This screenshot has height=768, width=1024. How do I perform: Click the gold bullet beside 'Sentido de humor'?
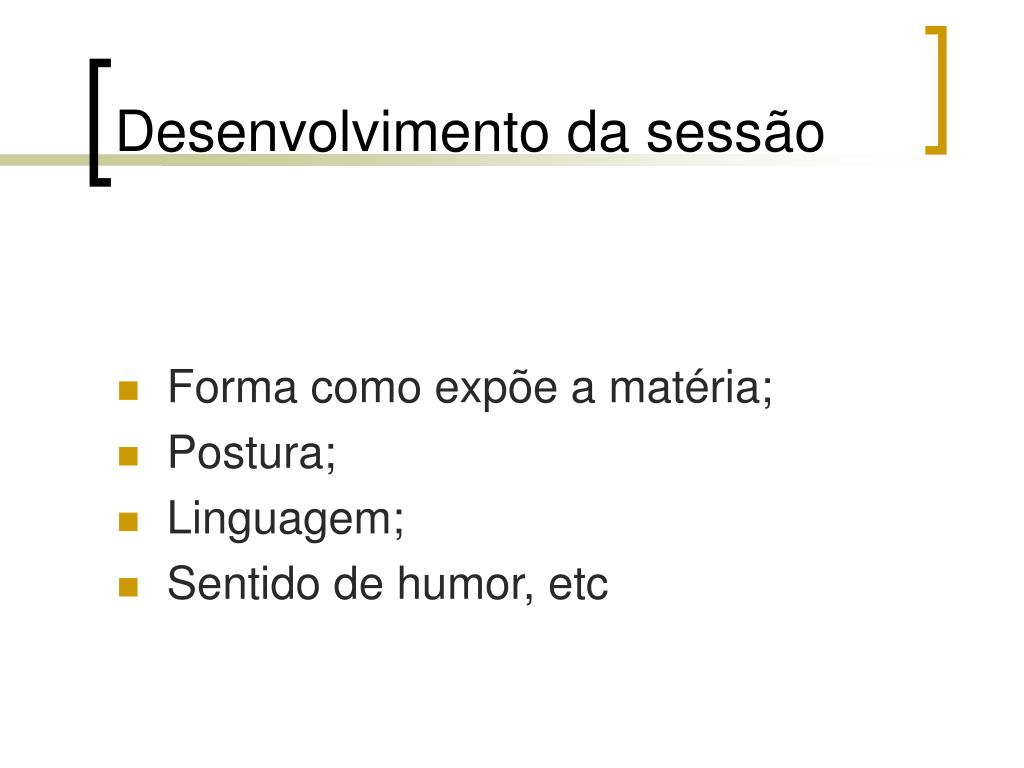tap(129, 587)
